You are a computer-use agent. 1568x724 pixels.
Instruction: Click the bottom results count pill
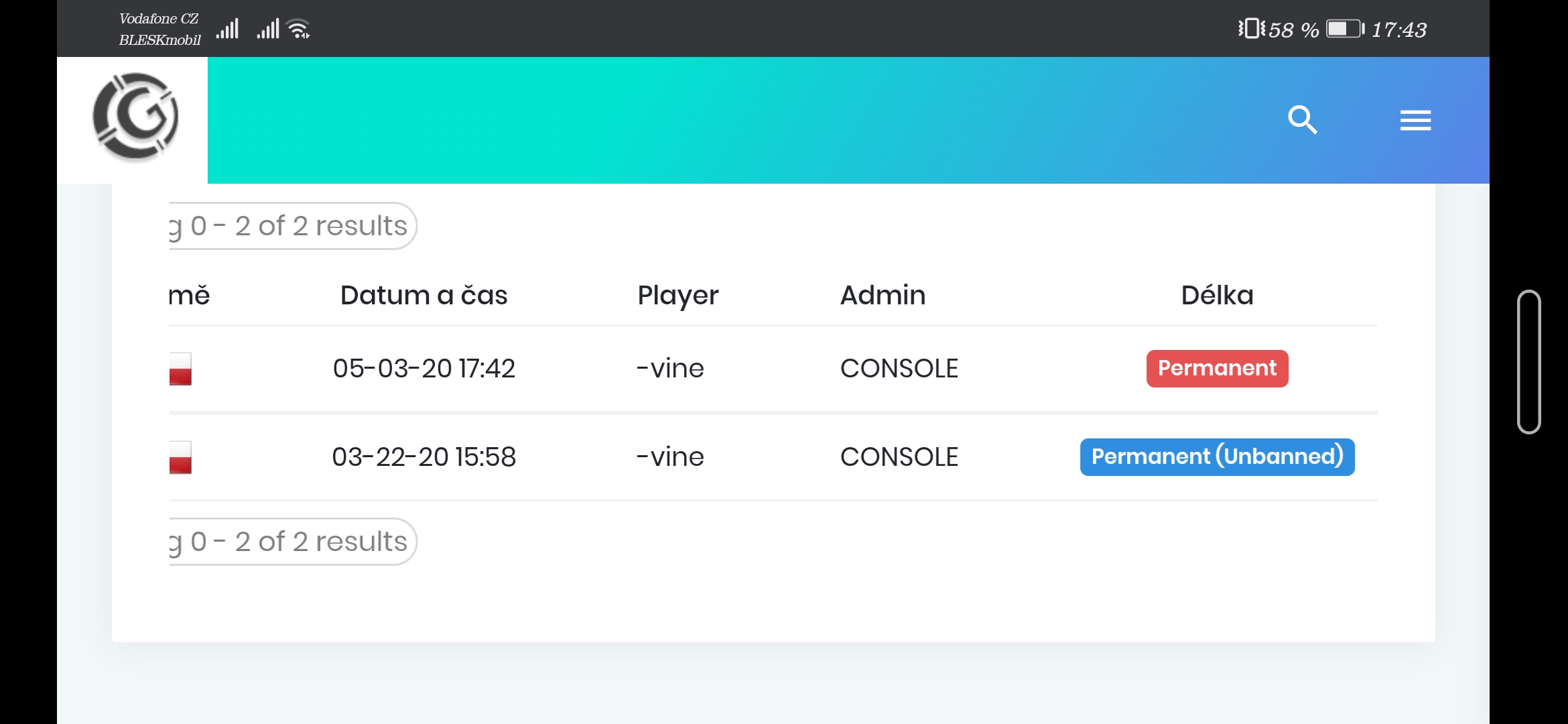292,542
